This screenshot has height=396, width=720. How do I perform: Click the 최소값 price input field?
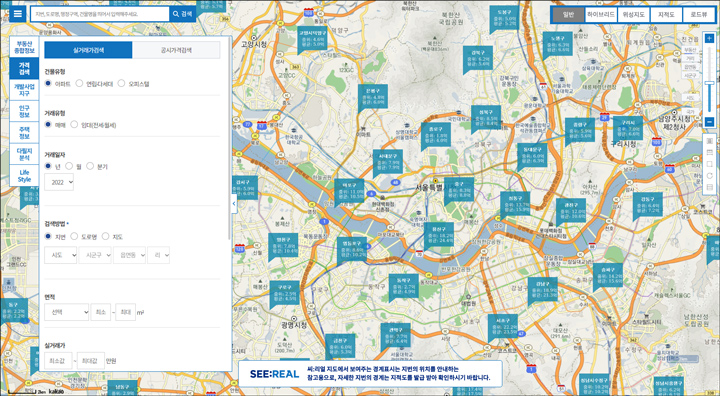[58, 361]
